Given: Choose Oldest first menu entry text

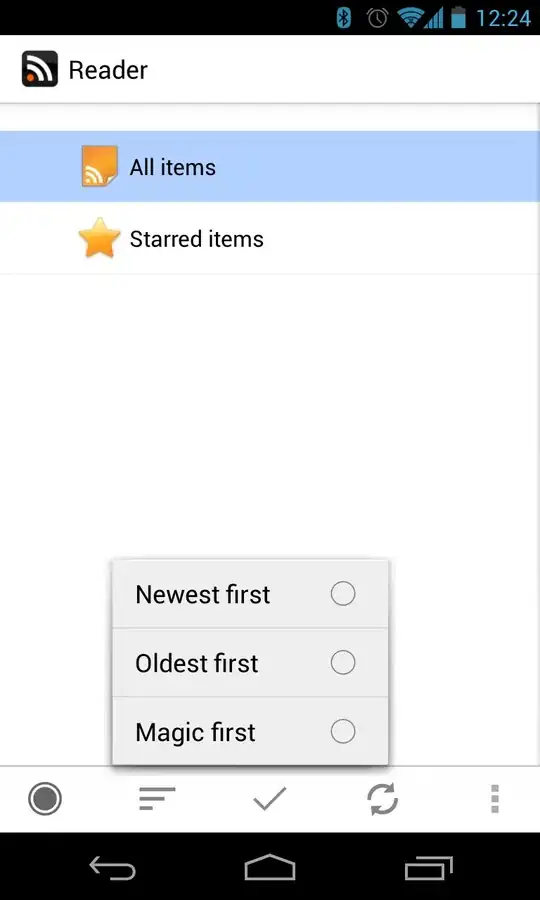Looking at the screenshot, I should (197, 663).
